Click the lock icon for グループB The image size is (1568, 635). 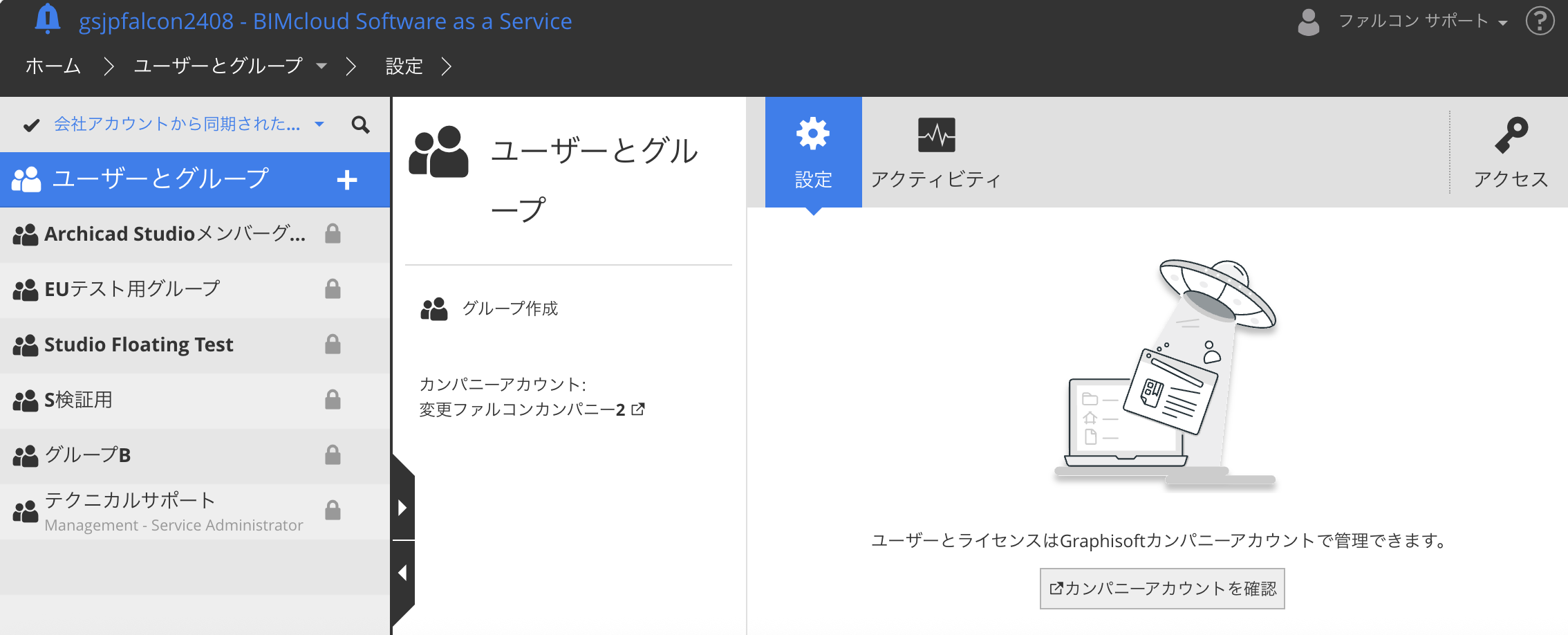tap(333, 455)
